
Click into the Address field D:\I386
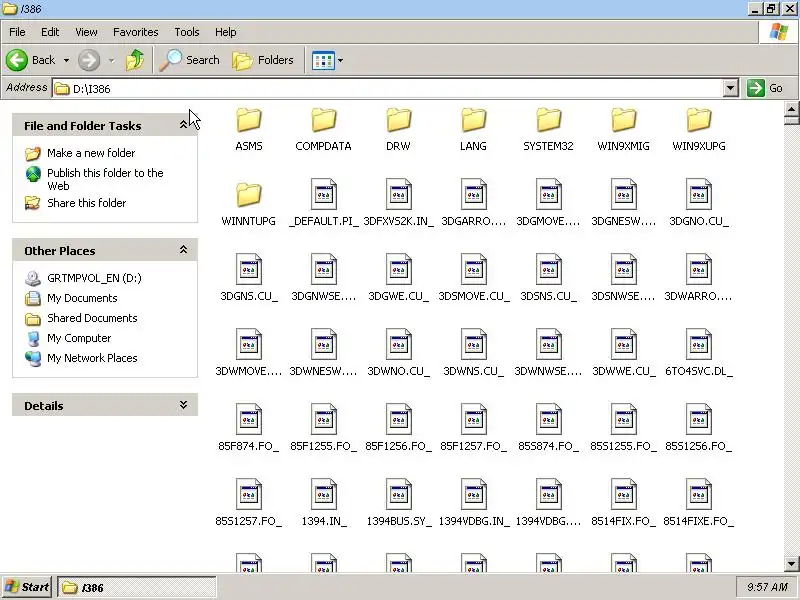click(388, 88)
